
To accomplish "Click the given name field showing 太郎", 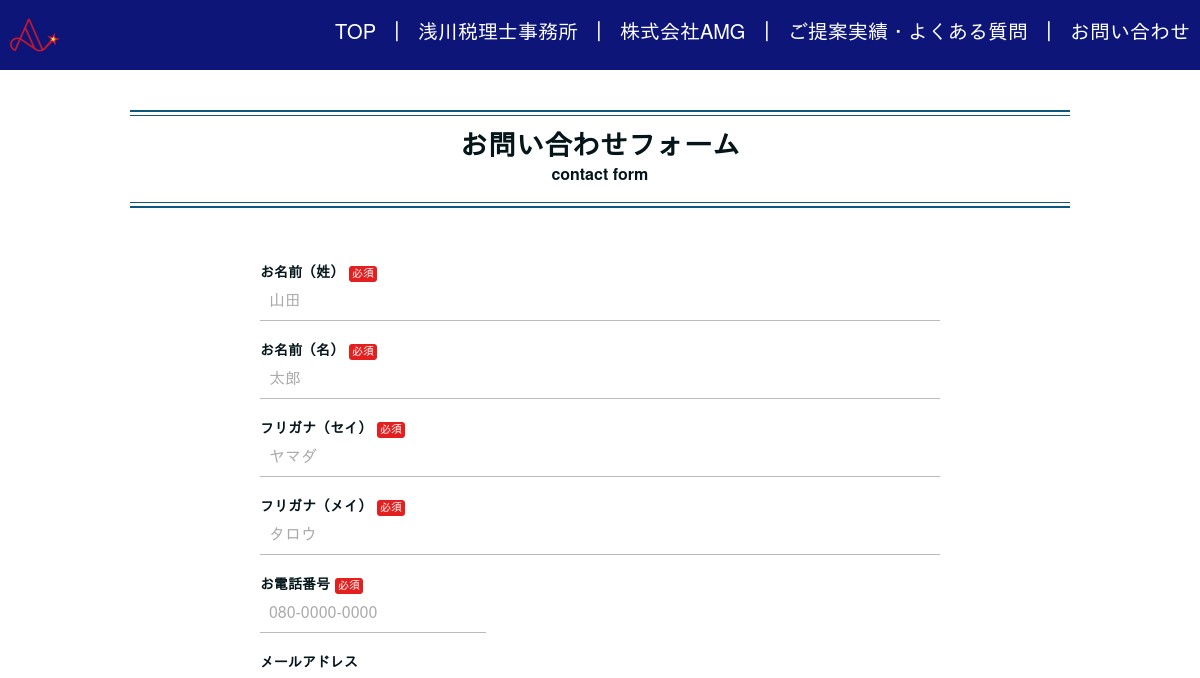I will click(x=600, y=379).
